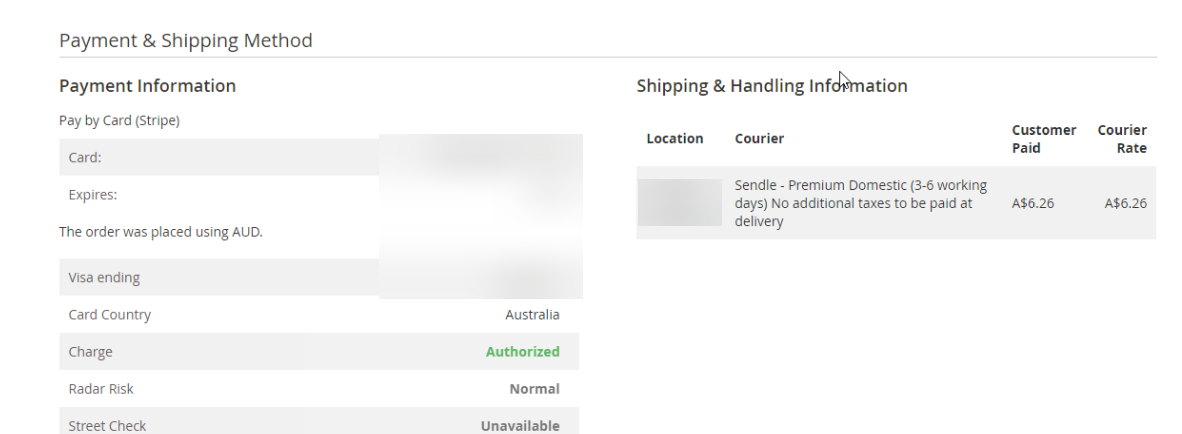1182x434 pixels.
Task: Click the Card row label
Action: coord(84,157)
